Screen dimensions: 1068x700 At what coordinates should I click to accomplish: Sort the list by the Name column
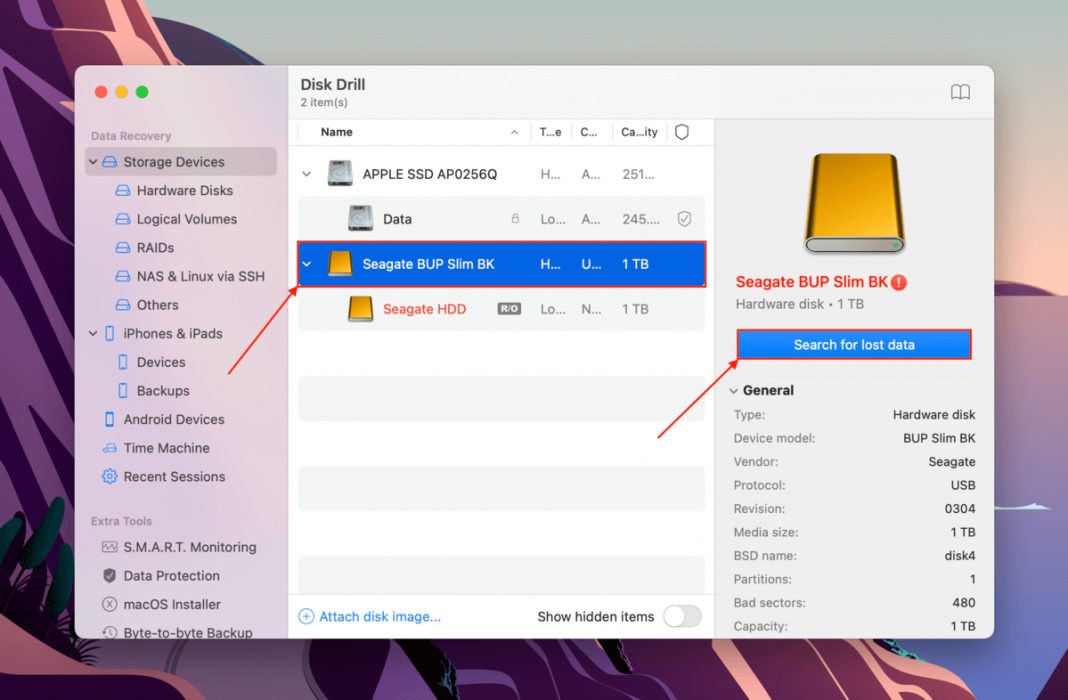tap(336, 131)
